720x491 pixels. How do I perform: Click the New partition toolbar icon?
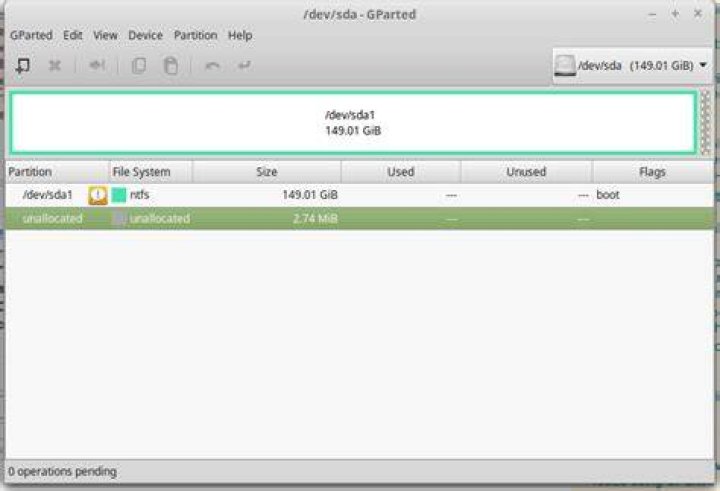pos(22,66)
